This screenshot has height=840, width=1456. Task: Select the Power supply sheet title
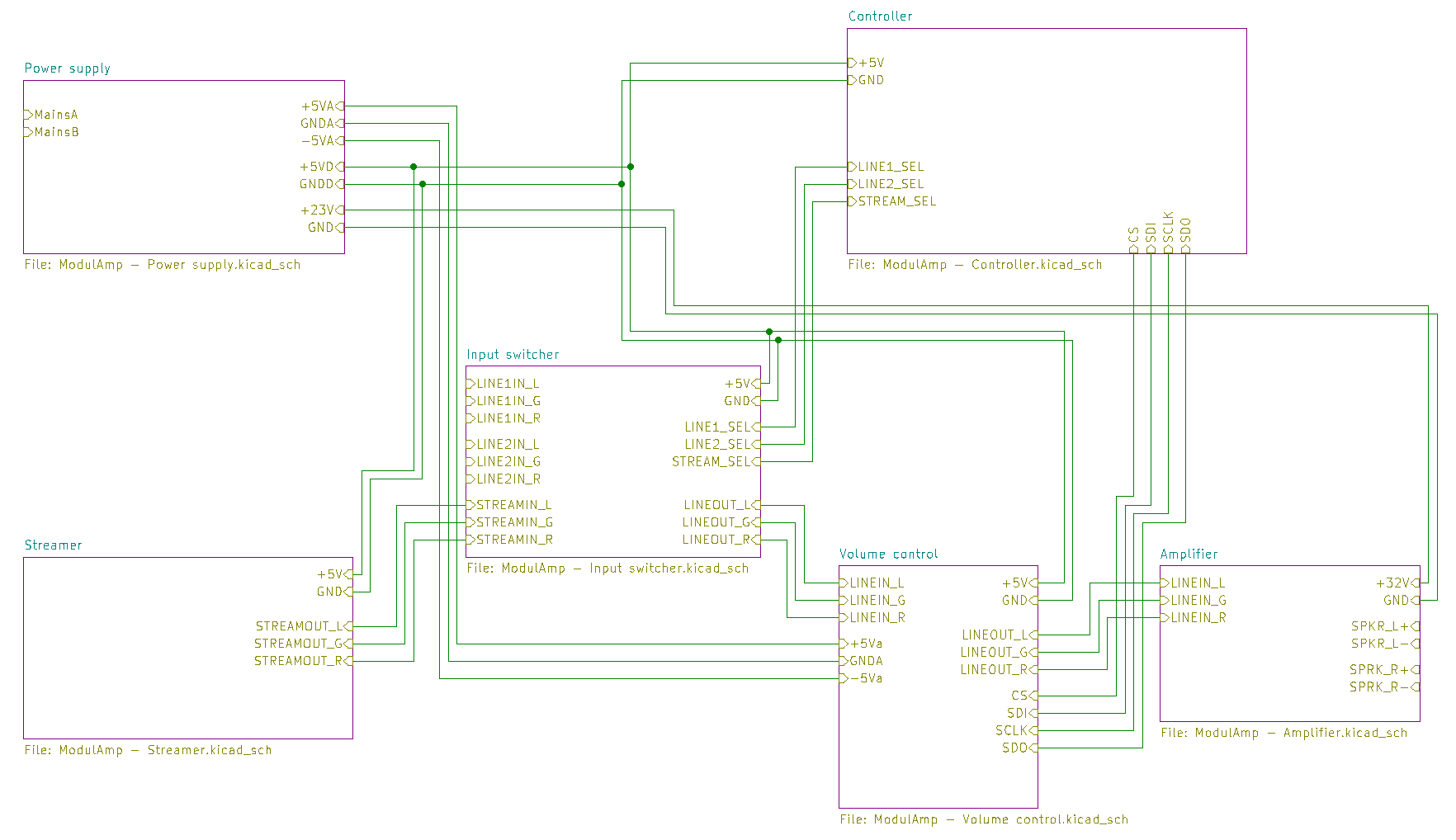tap(67, 68)
